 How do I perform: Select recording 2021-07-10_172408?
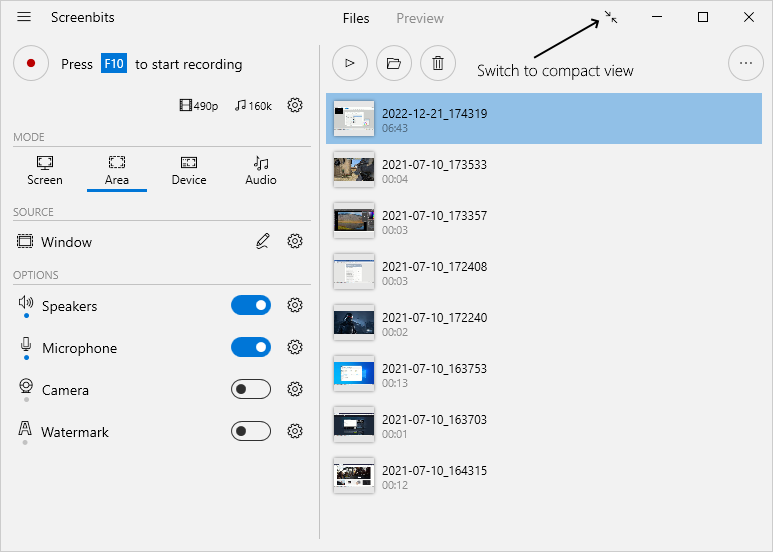(x=544, y=272)
